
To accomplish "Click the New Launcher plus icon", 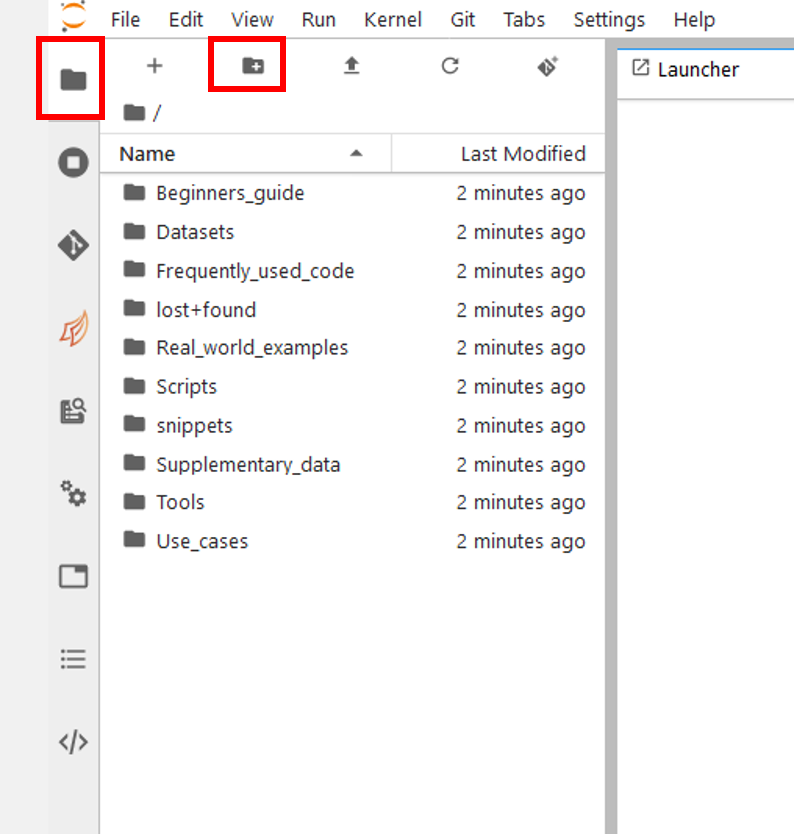I will pyautogui.click(x=154, y=66).
